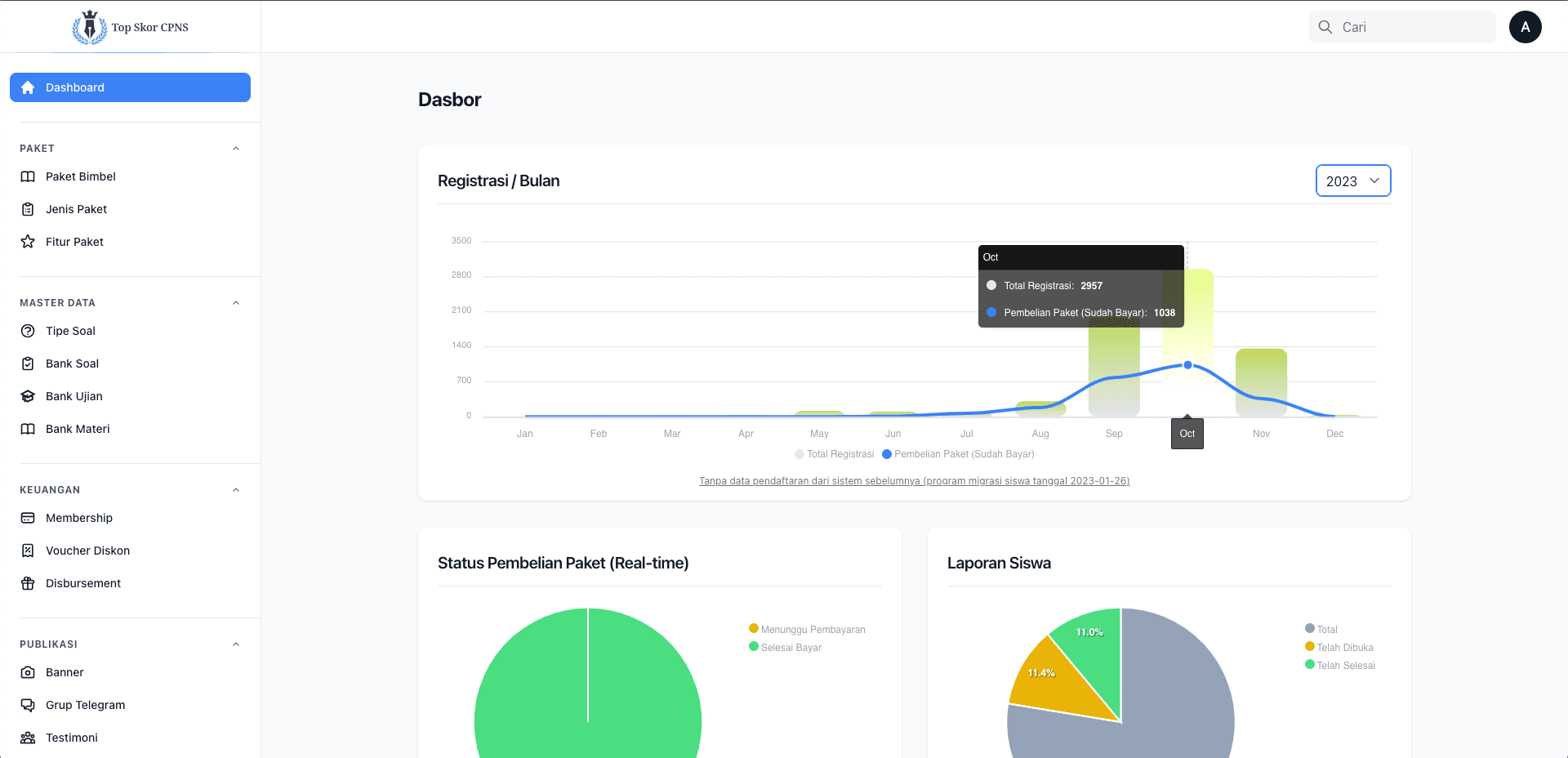1568x758 pixels.
Task: Open the Dashboard menu item
Action: tap(130, 87)
